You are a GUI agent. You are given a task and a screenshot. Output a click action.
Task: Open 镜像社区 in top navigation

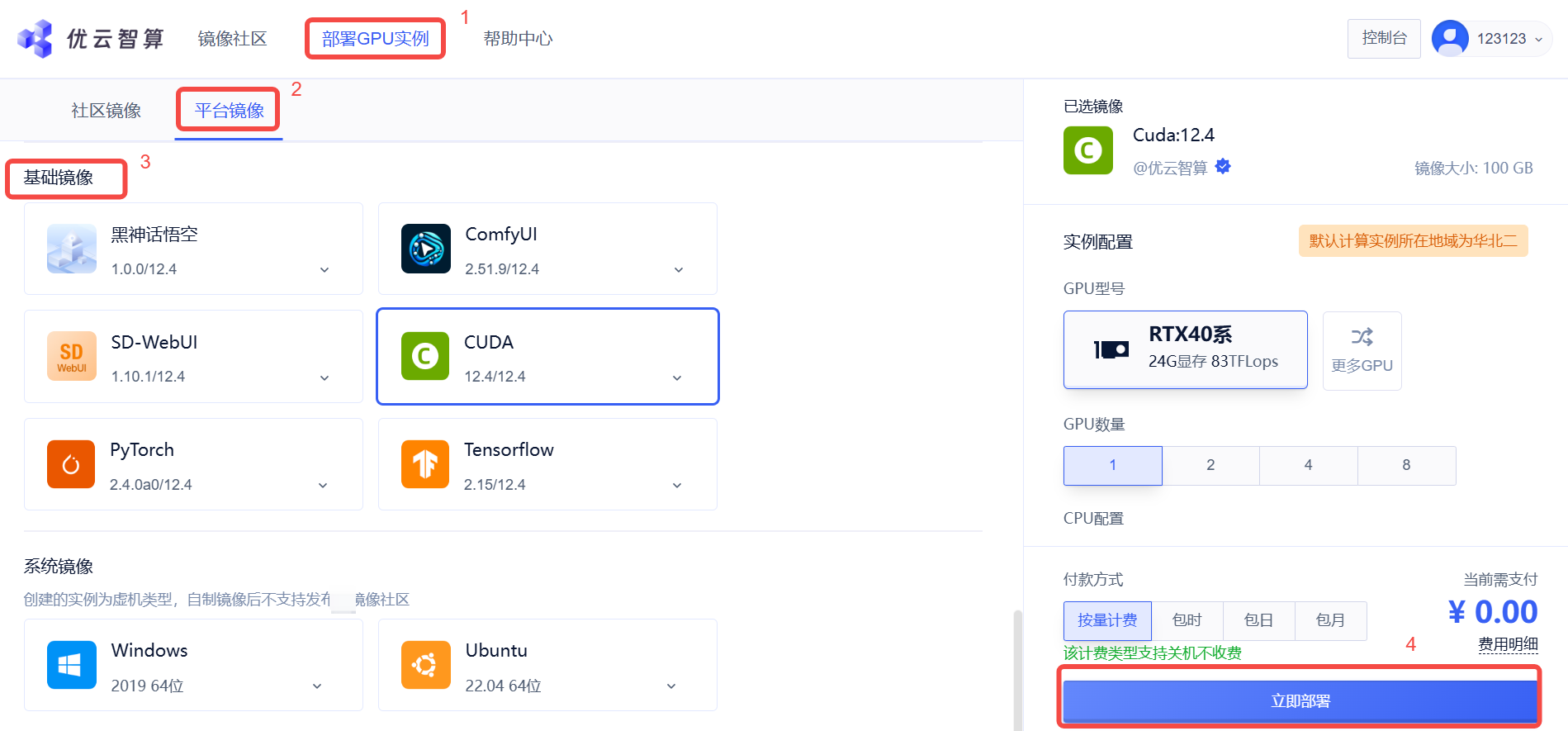tap(232, 39)
